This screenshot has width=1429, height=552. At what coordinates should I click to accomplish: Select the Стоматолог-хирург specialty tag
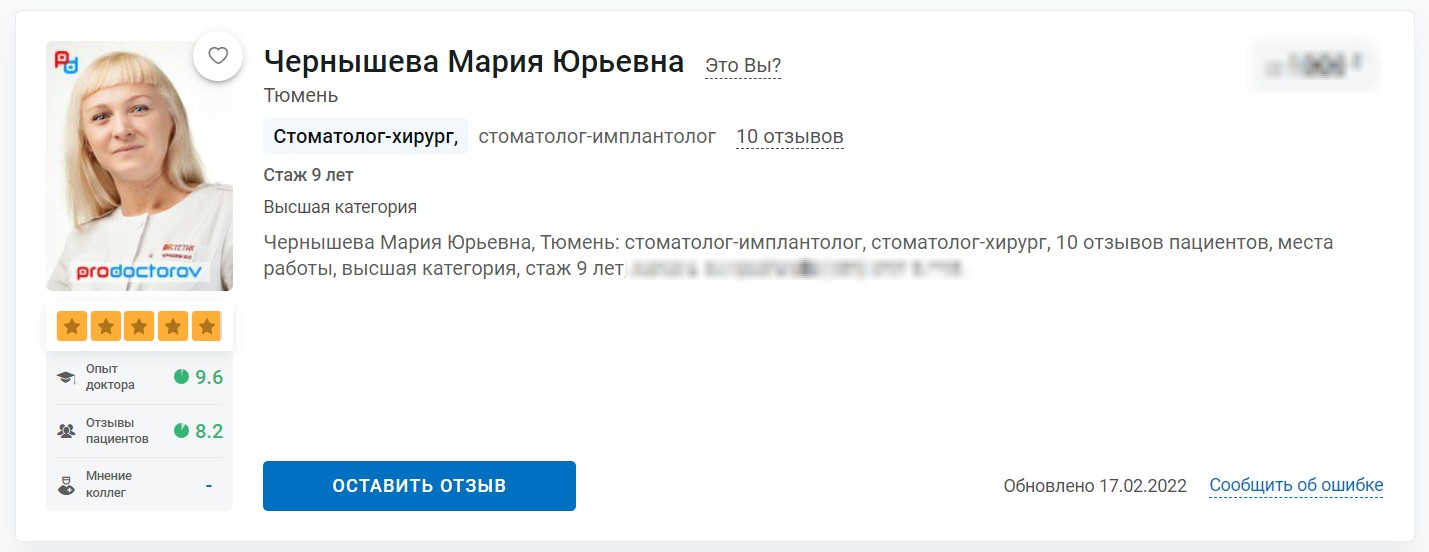tap(366, 137)
